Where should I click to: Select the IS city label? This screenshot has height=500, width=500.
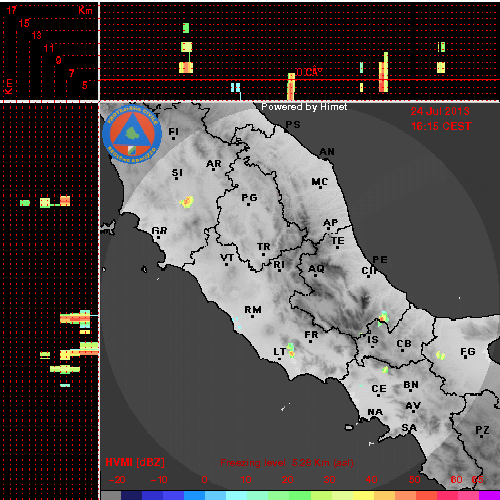pyautogui.click(x=373, y=340)
